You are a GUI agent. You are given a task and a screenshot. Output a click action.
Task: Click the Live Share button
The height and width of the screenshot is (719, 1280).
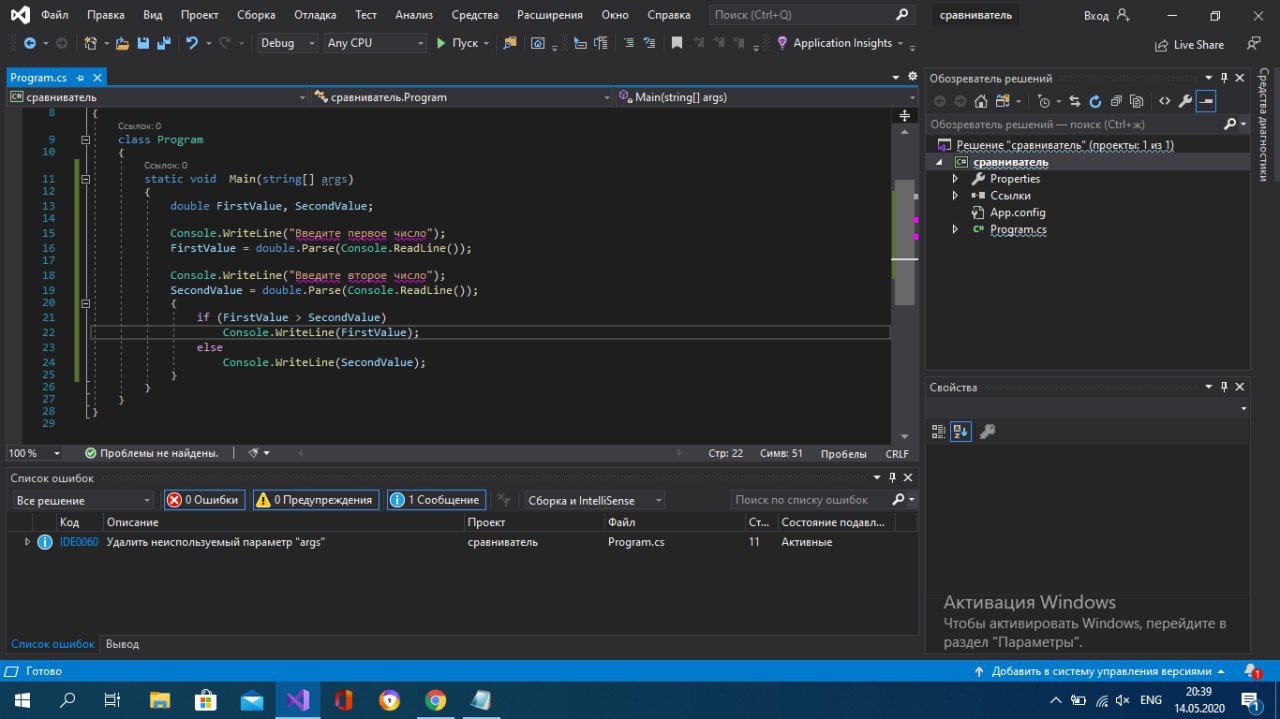1189,45
